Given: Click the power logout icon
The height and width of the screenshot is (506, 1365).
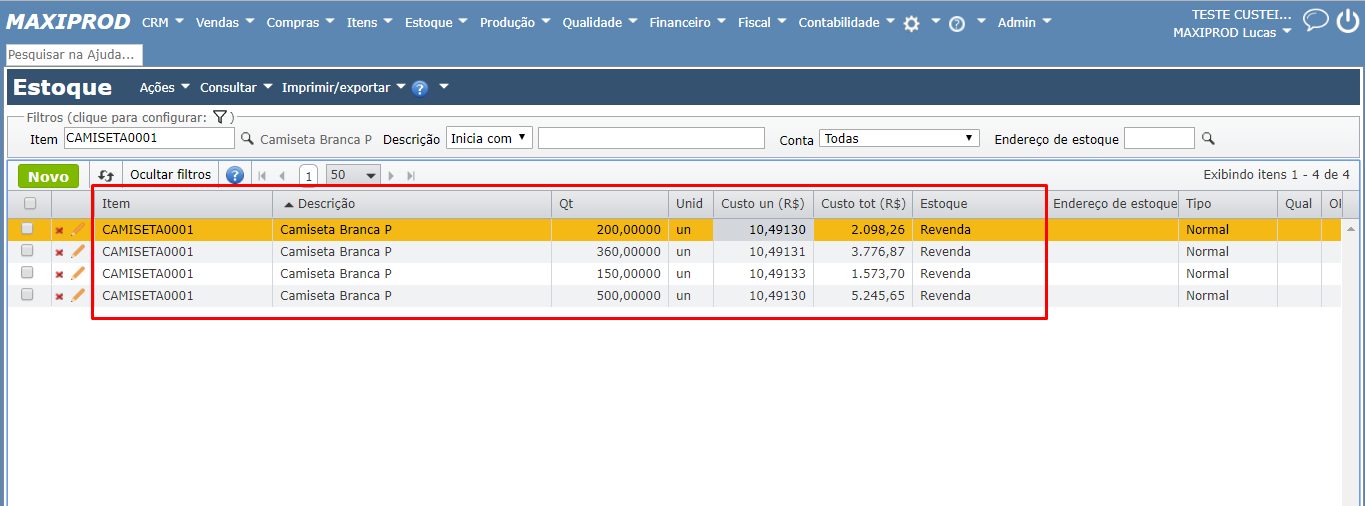Looking at the screenshot, I should click(x=1346, y=21).
